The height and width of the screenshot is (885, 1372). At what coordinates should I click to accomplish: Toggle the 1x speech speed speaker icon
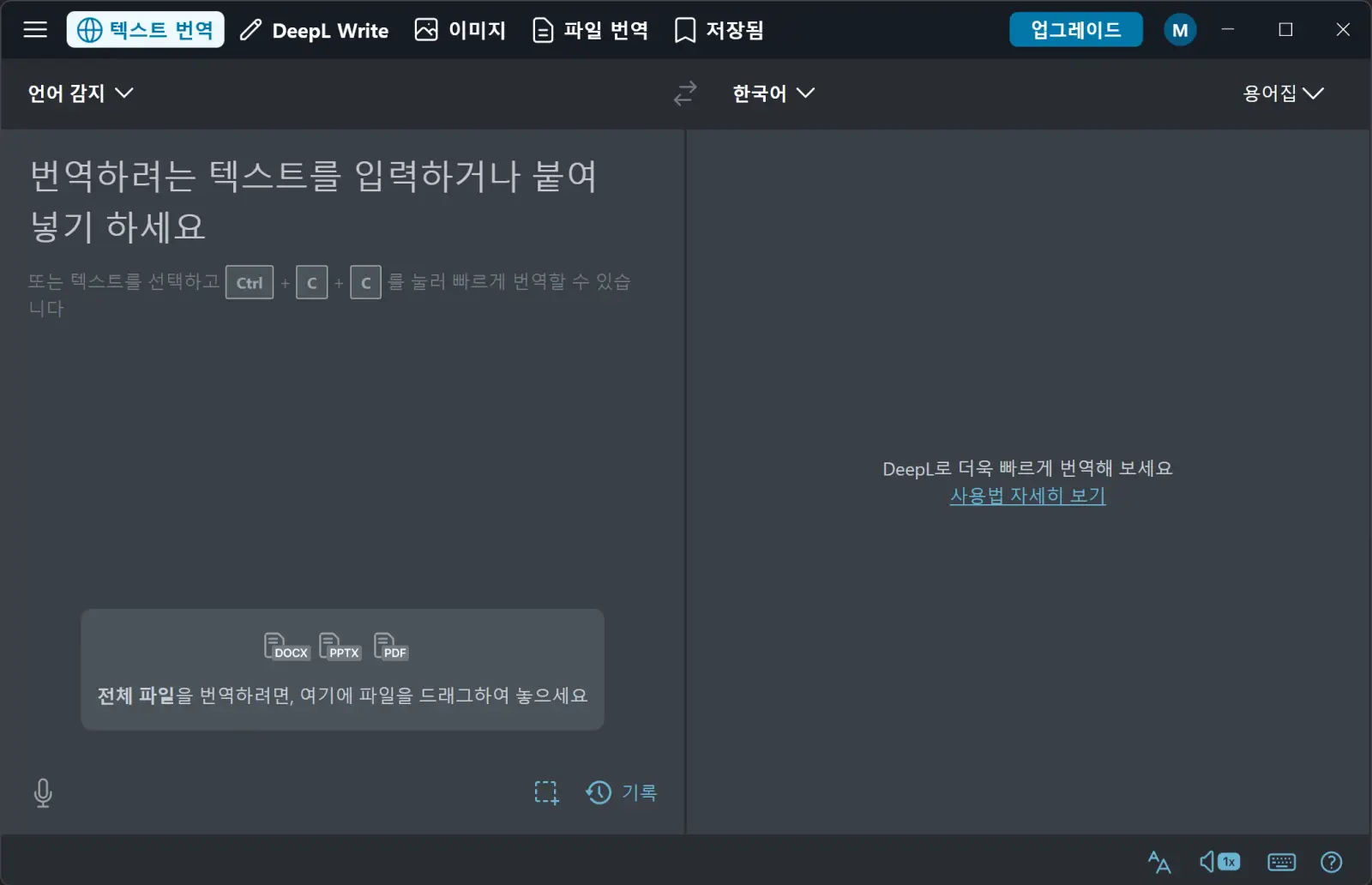1219,862
